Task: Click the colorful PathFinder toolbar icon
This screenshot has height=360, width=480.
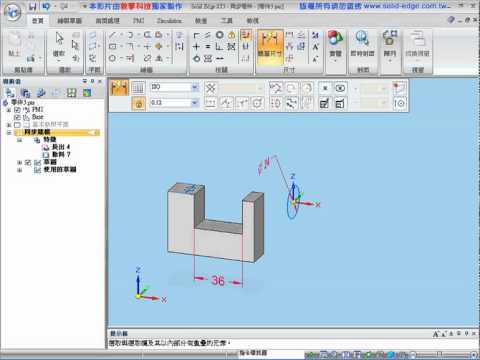Action: (87, 93)
